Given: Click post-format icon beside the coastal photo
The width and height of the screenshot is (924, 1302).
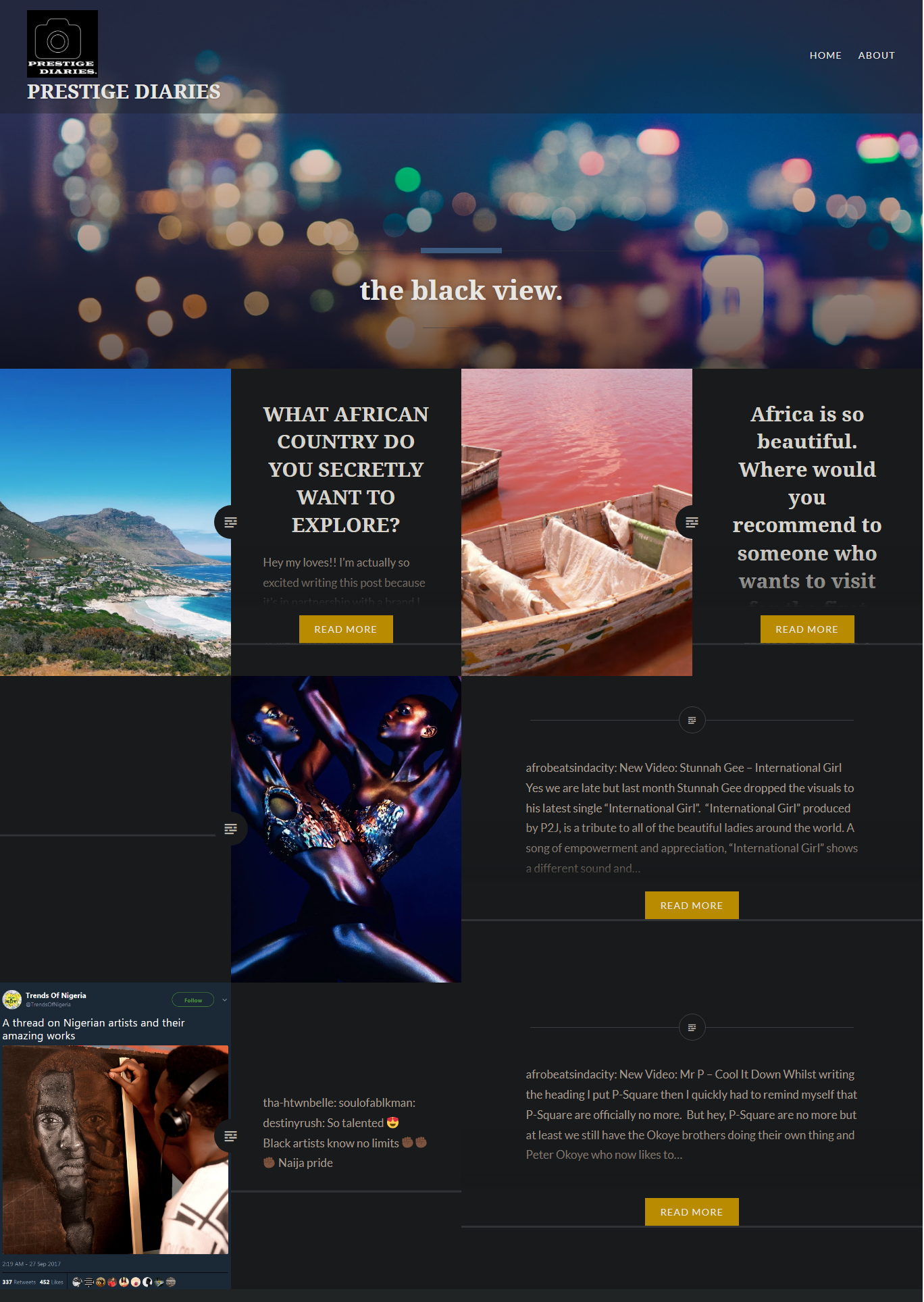Looking at the screenshot, I should tap(230, 522).
